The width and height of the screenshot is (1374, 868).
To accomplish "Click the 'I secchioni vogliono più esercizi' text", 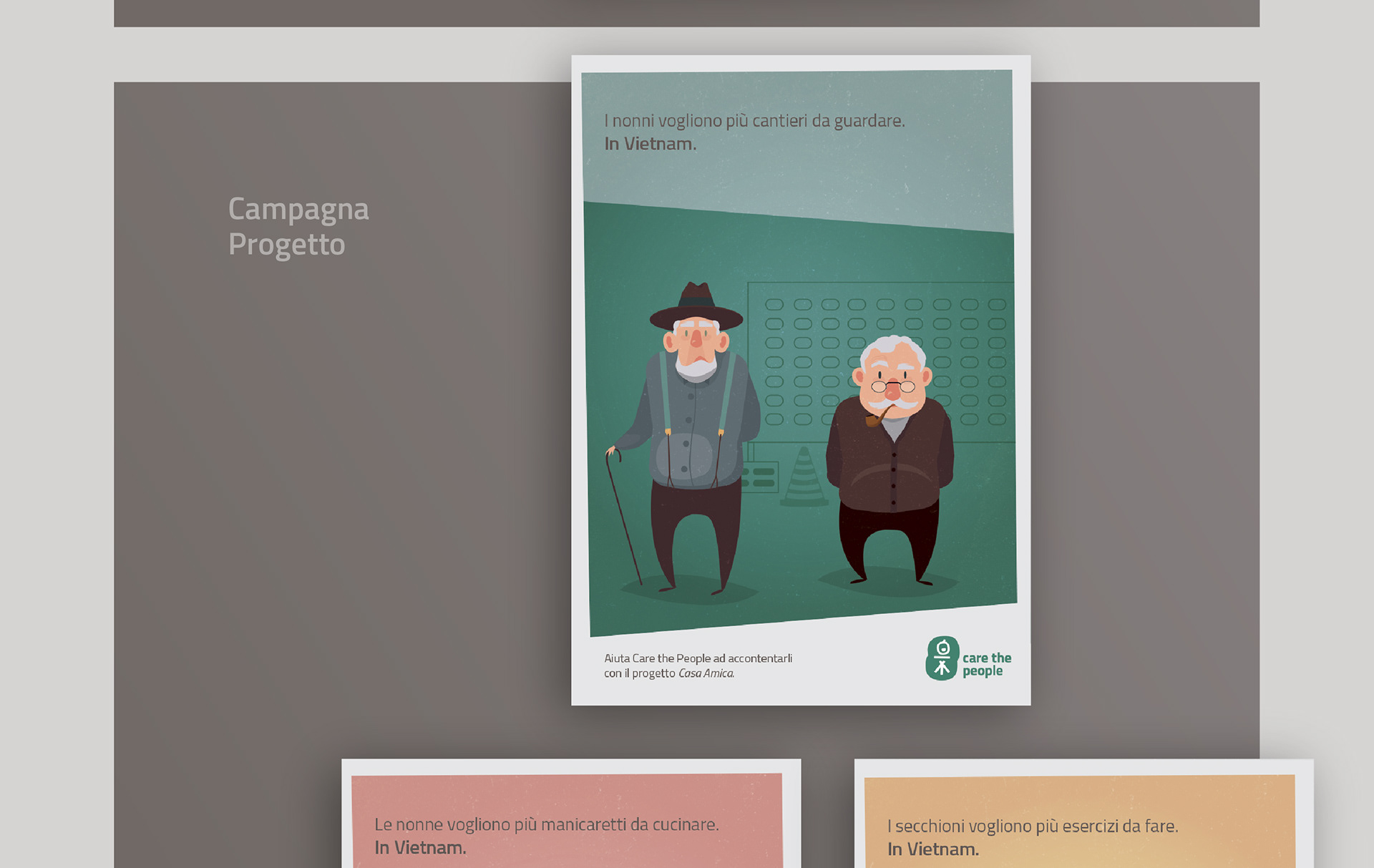I will [x=1032, y=826].
